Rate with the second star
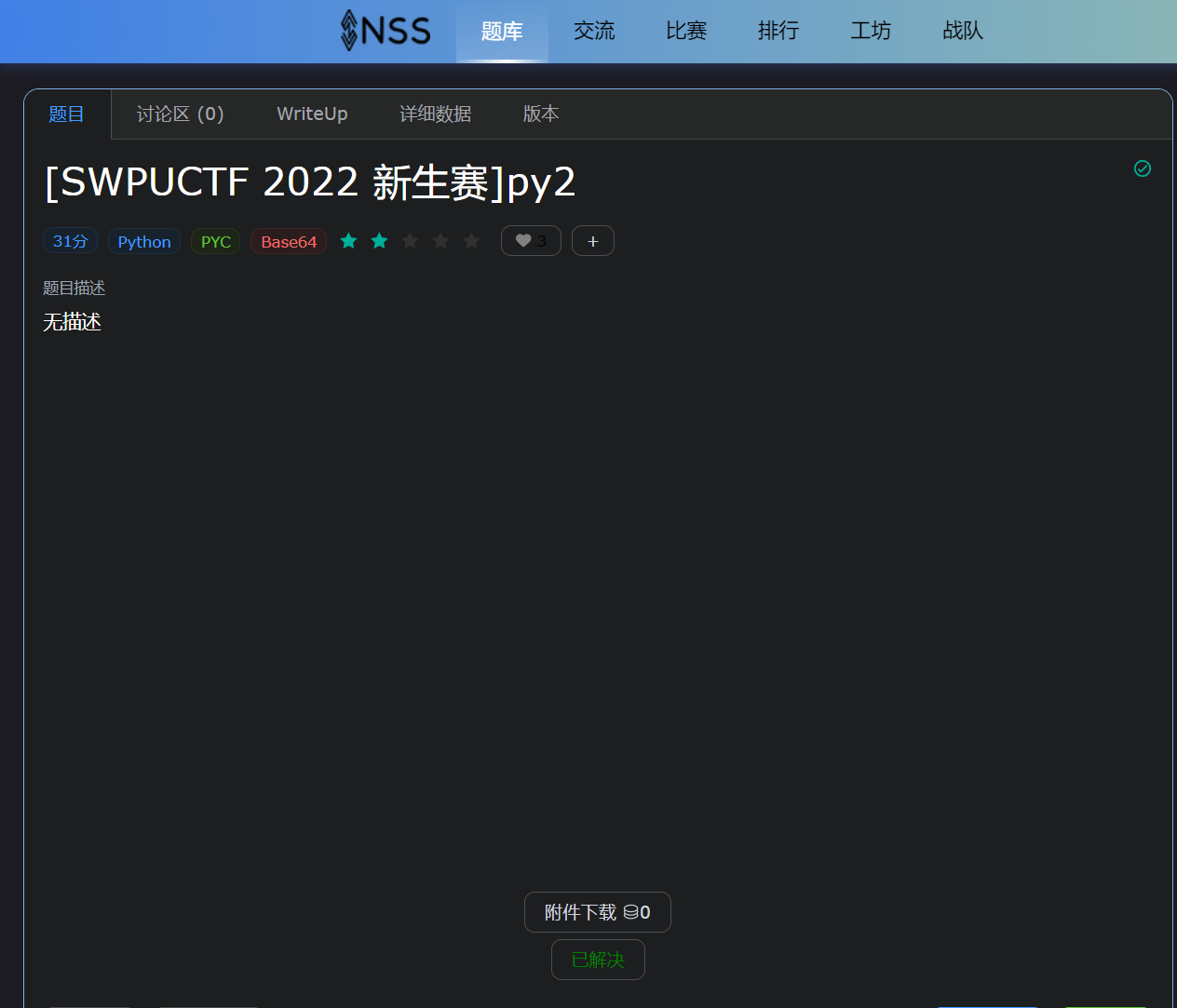The width and height of the screenshot is (1177, 1008). 380,241
